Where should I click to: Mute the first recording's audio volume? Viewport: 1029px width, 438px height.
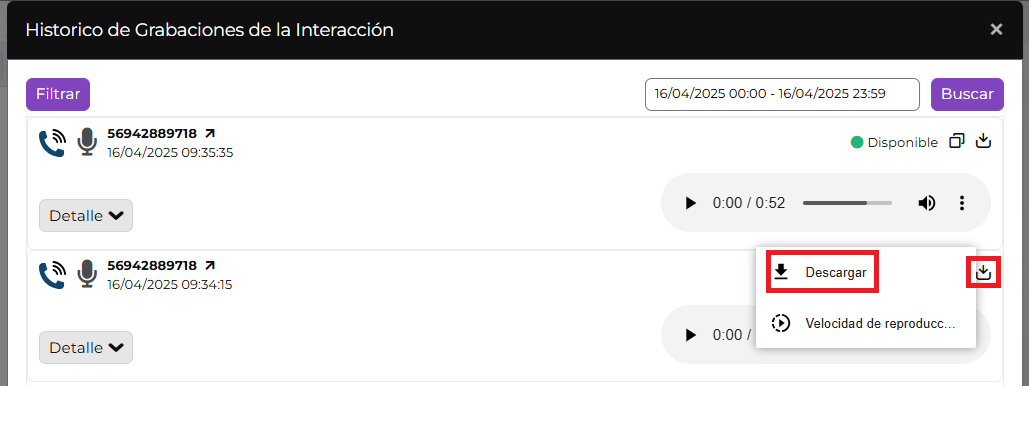tap(927, 203)
